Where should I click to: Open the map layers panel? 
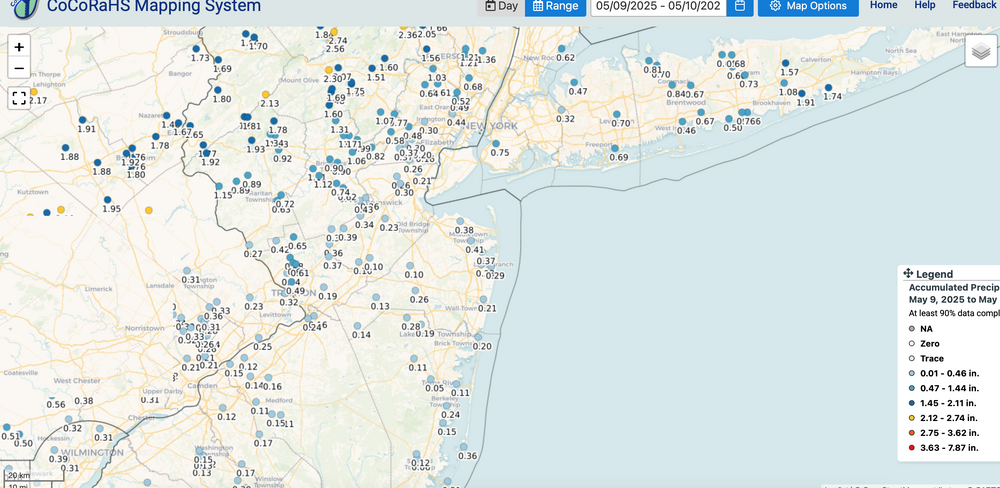980,51
